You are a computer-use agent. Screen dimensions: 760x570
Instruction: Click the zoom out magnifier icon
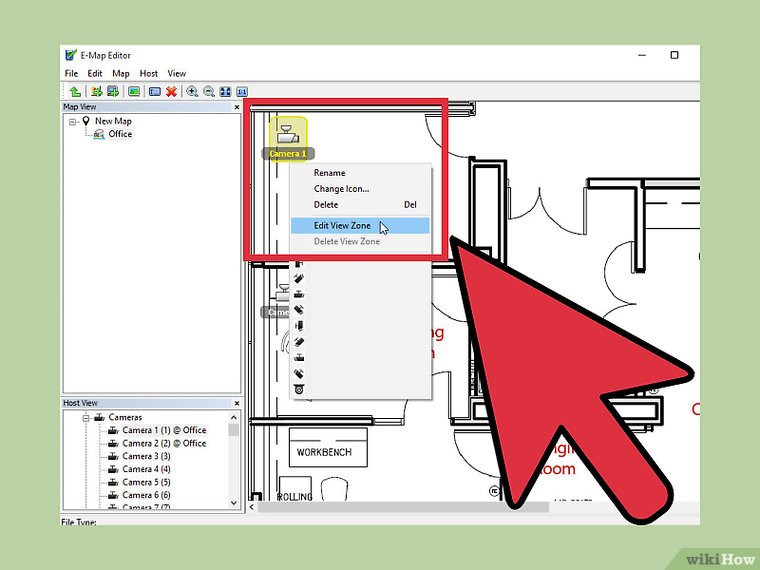209,91
